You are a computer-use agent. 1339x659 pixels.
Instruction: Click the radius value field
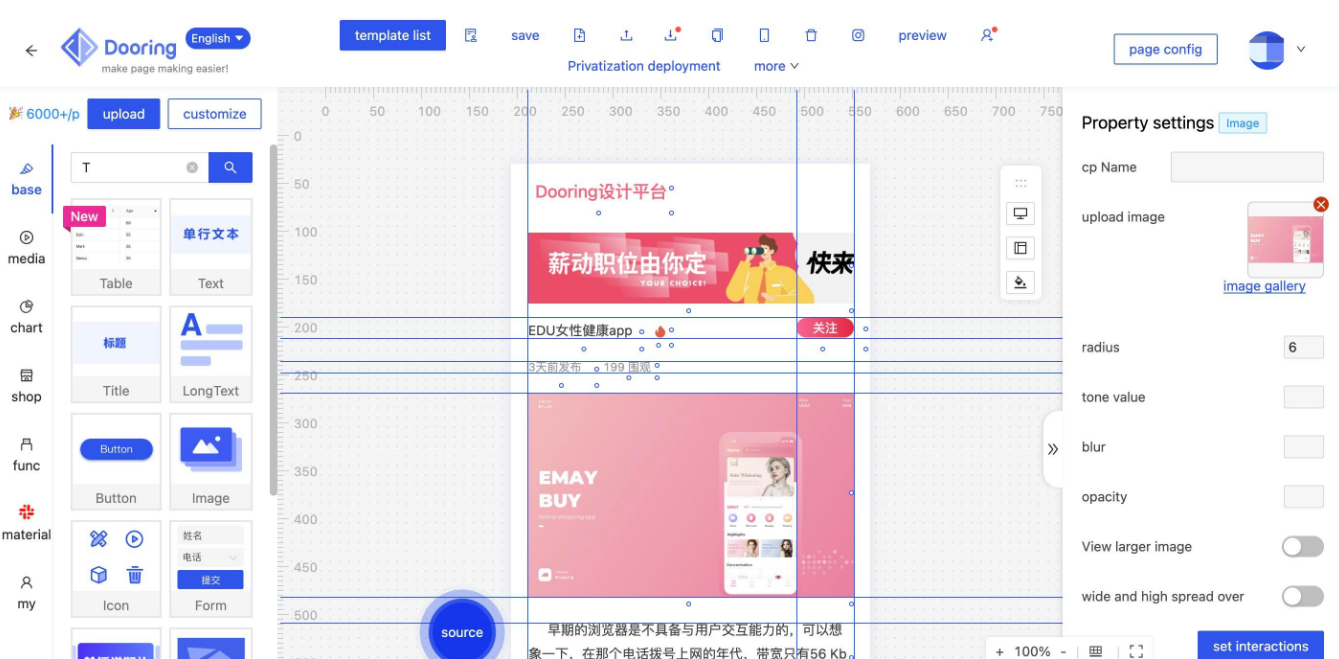click(1303, 347)
